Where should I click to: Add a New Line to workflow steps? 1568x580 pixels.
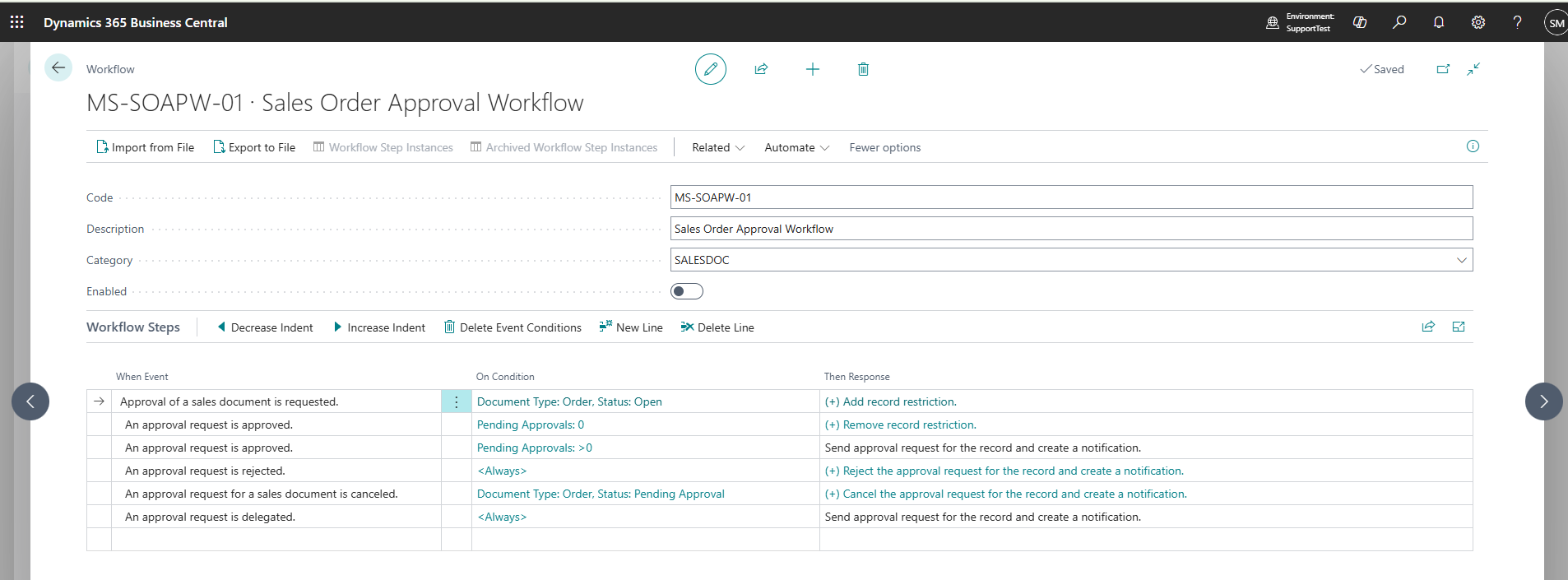click(631, 327)
